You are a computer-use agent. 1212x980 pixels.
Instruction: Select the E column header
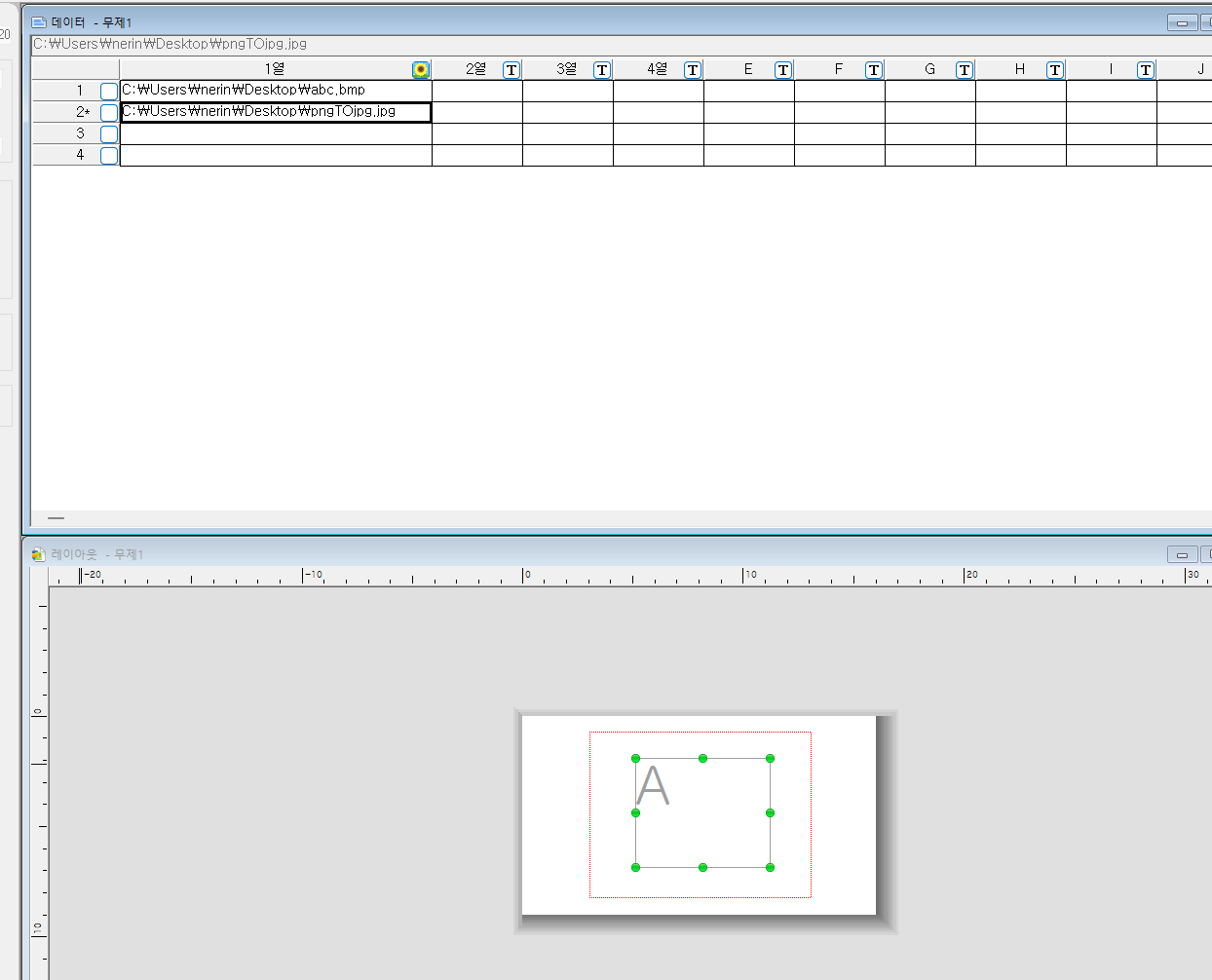[749, 69]
